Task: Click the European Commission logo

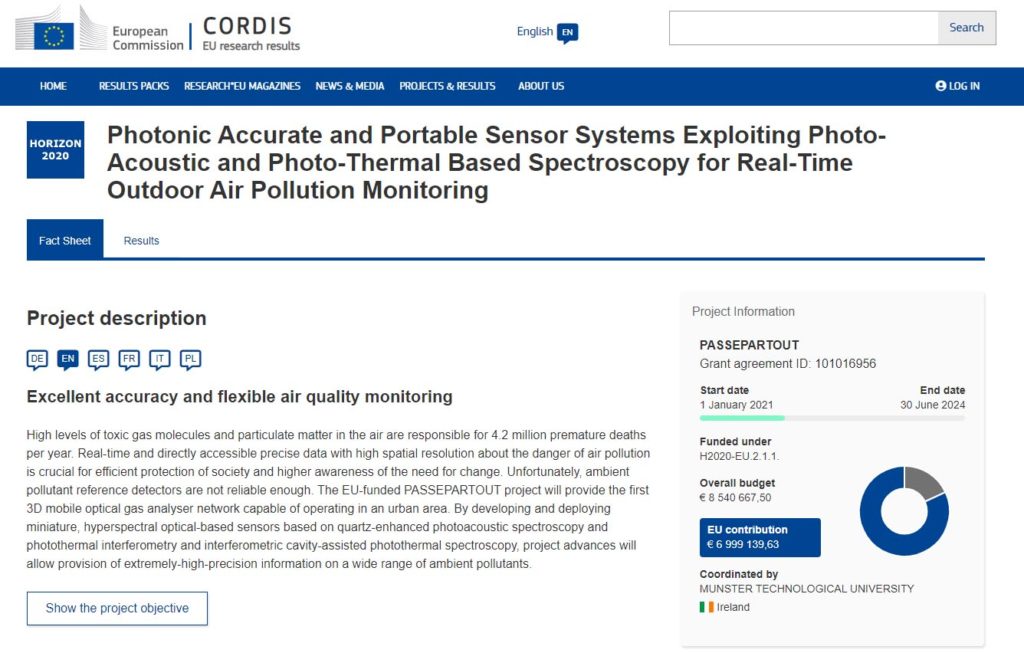Action: coord(100,30)
